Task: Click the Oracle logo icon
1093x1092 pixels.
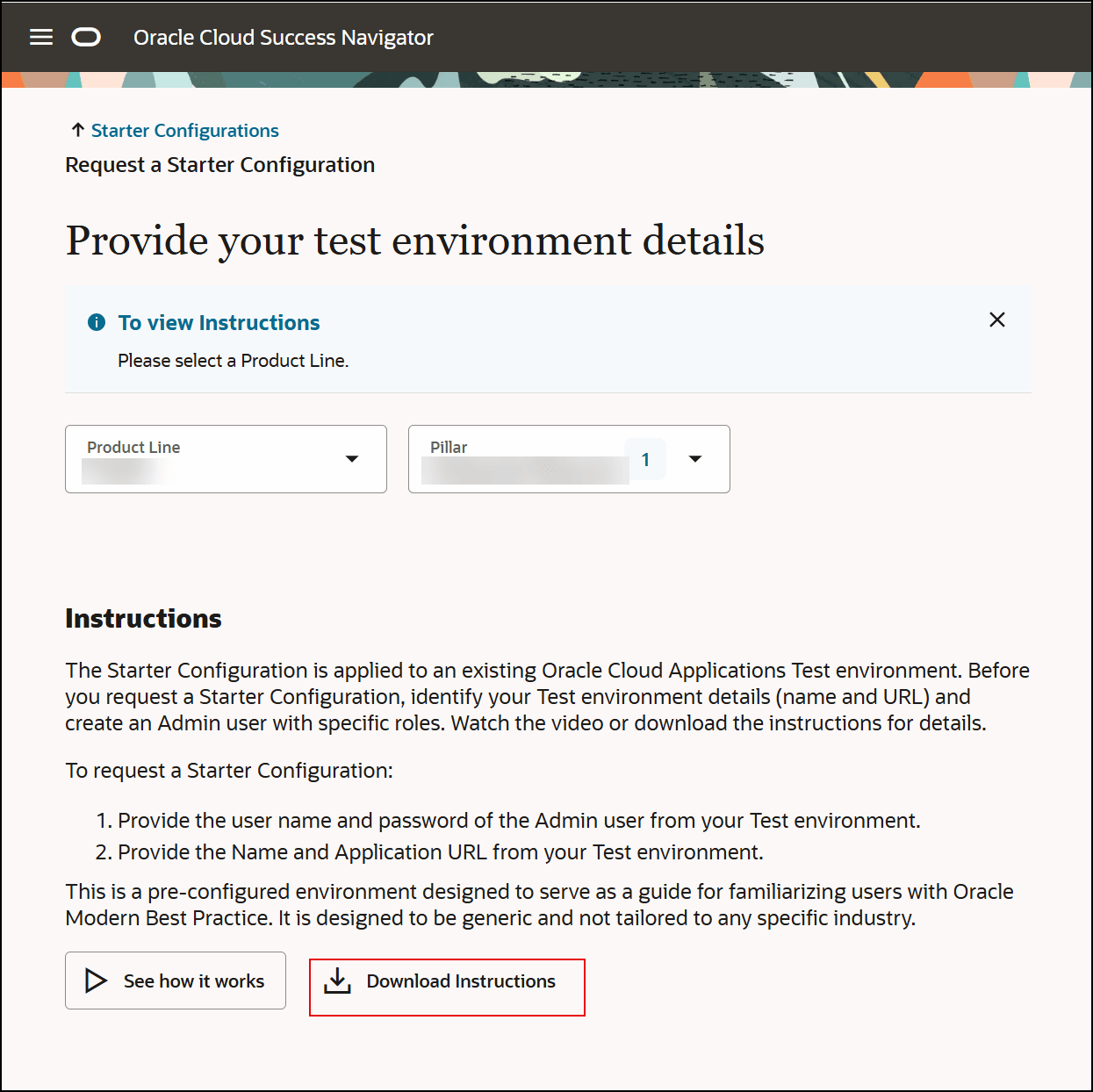Action: point(86,37)
